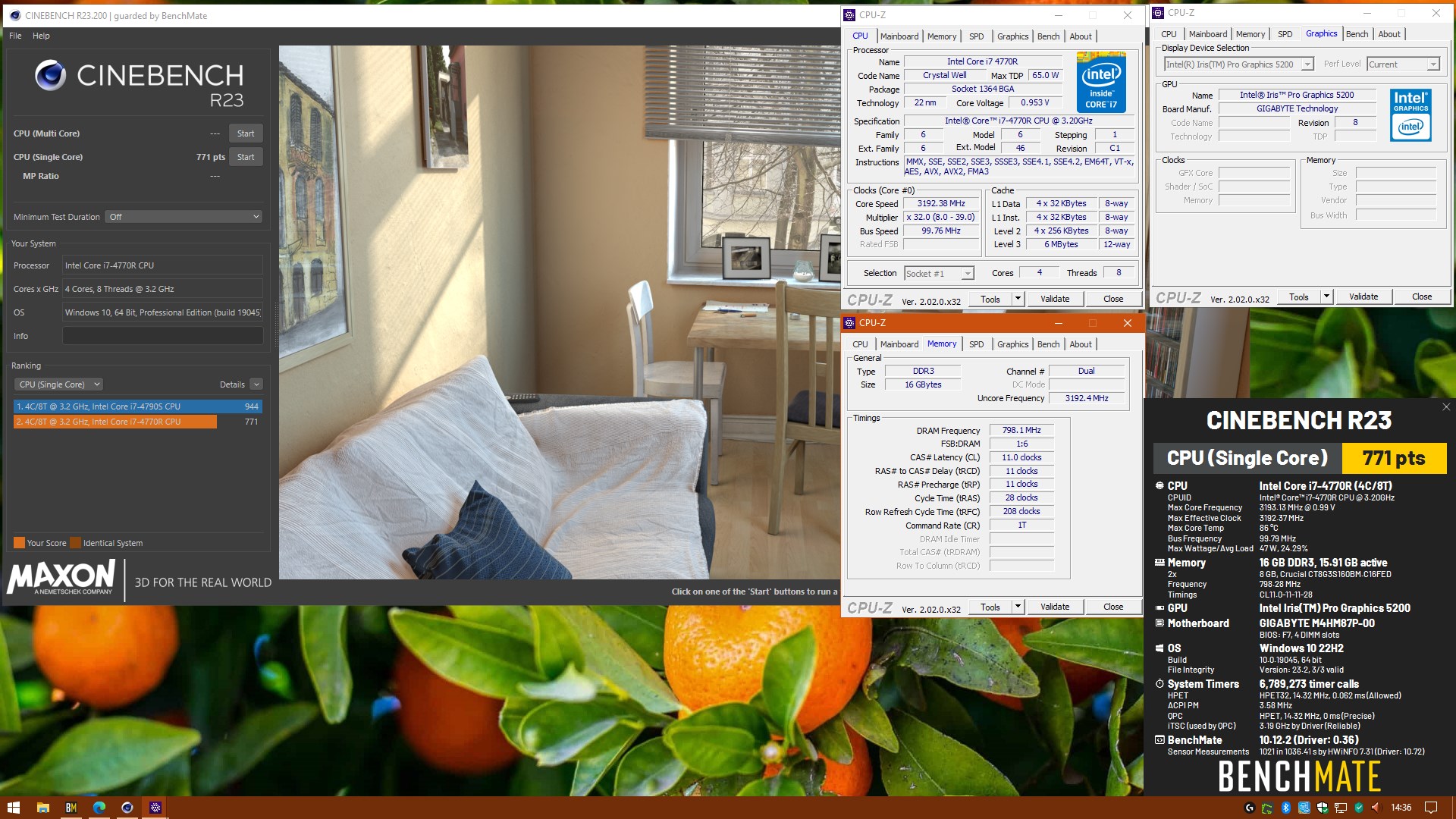The width and height of the screenshot is (1456, 819).
Task: Select Memory tab in Graphics CPU-Z window
Action: click(x=1250, y=34)
